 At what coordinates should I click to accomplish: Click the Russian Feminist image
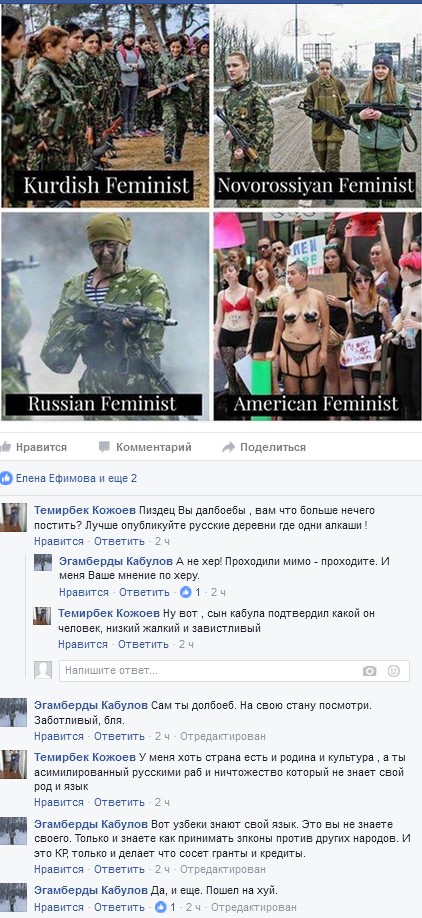click(105, 316)
